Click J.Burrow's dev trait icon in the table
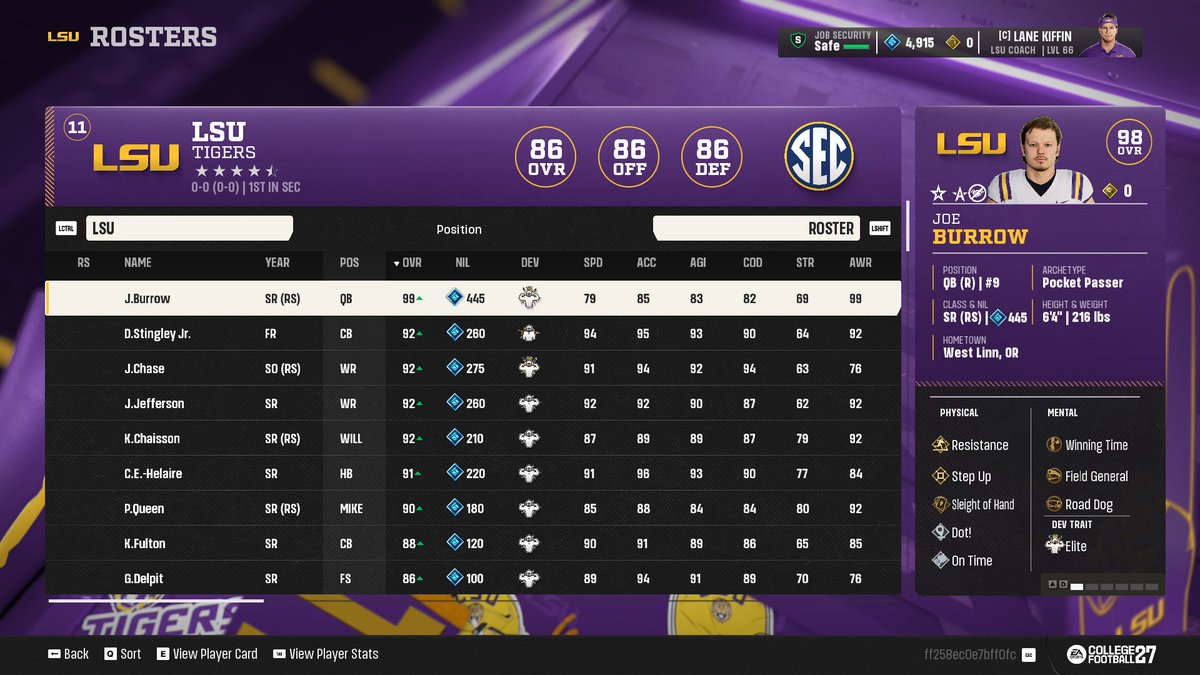This screenshot has height=675, width=1200. coord(530,298)
